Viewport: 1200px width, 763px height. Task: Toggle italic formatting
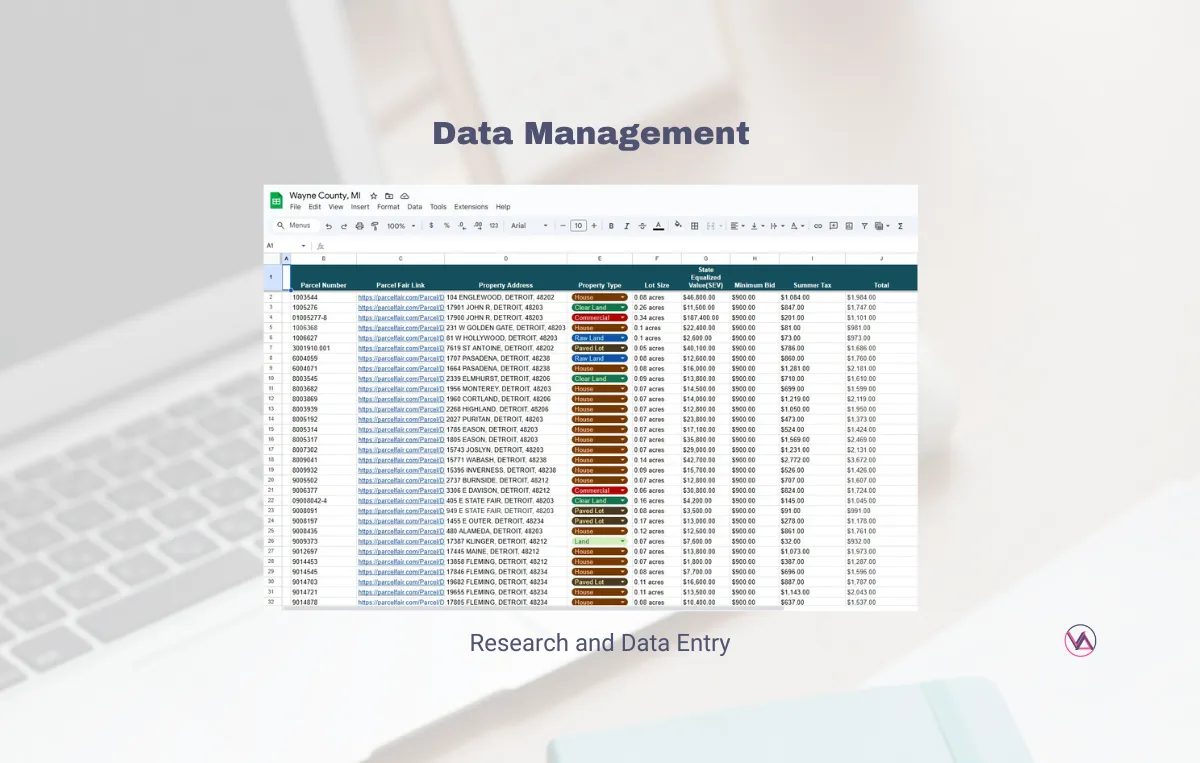[627, 226]
